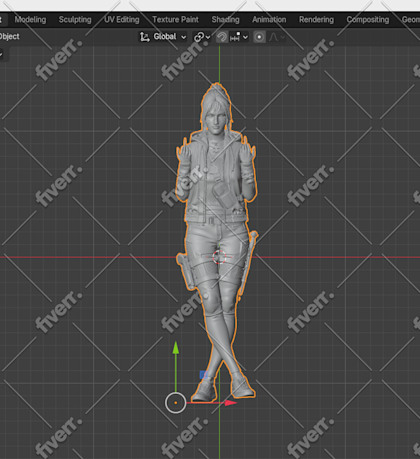The image size is (420, 459).
Task: Toggle the snap magnet icon
Action: (221, 37)
